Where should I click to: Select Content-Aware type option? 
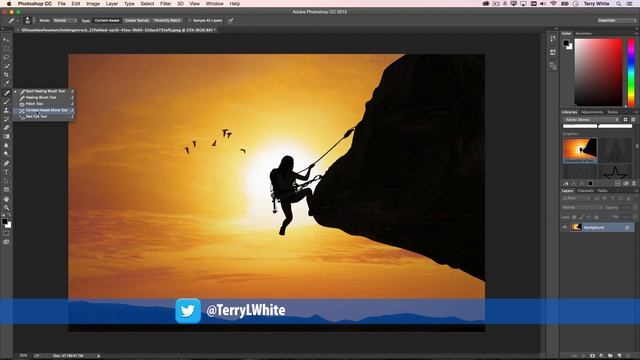click(107, 20)
